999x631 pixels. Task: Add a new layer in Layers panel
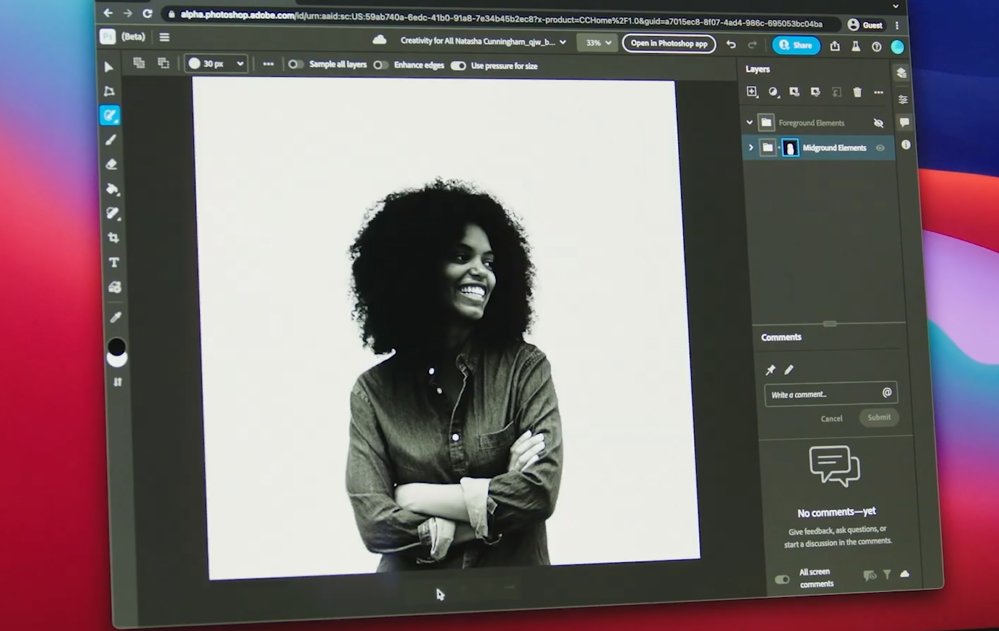pyautogui.click(x=752, y=92)
